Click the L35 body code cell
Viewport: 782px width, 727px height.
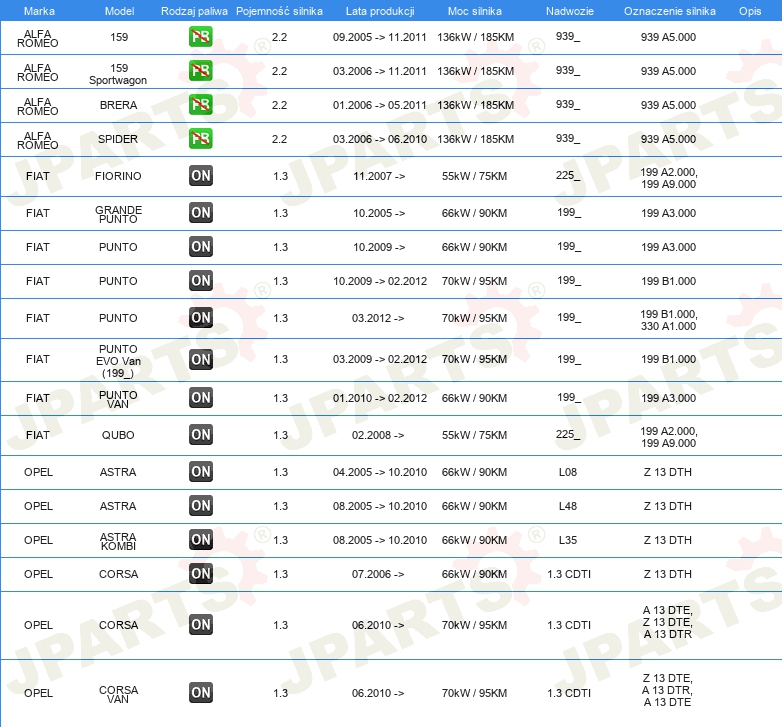coord(568,540)
